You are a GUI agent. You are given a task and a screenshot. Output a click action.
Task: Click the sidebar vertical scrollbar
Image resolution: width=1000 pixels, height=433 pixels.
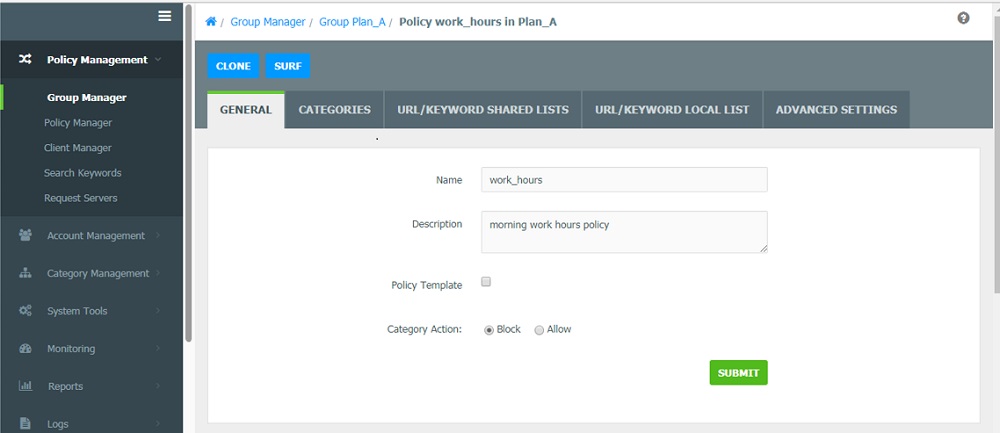(189, 172)
